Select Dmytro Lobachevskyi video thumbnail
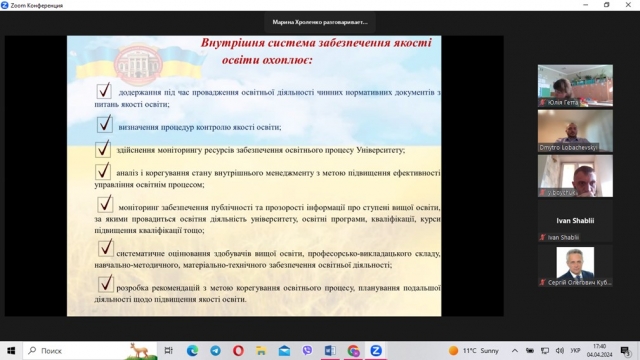 575,131
